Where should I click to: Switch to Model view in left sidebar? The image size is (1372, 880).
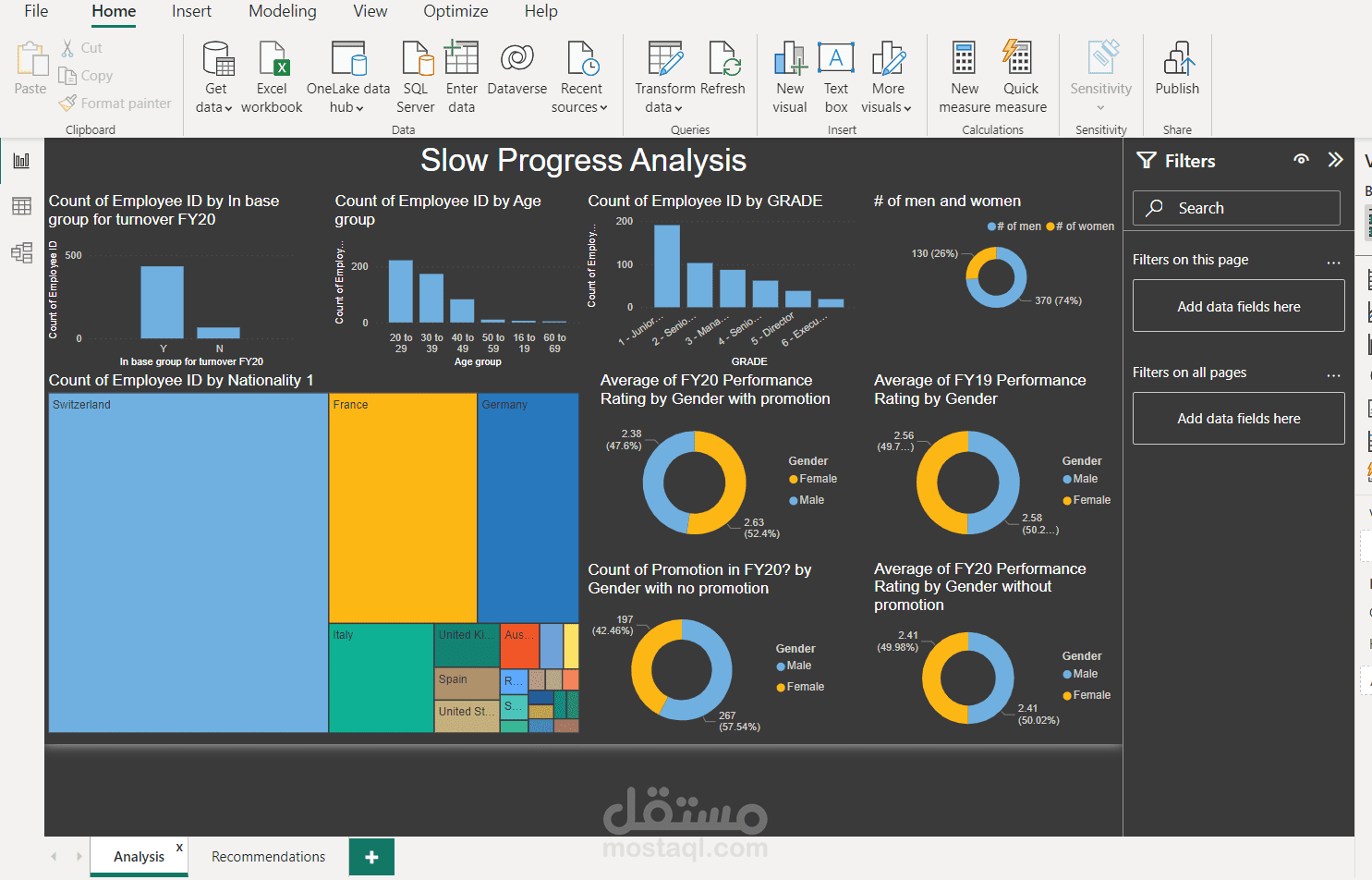pyautogui.click(x=20, y=251)
